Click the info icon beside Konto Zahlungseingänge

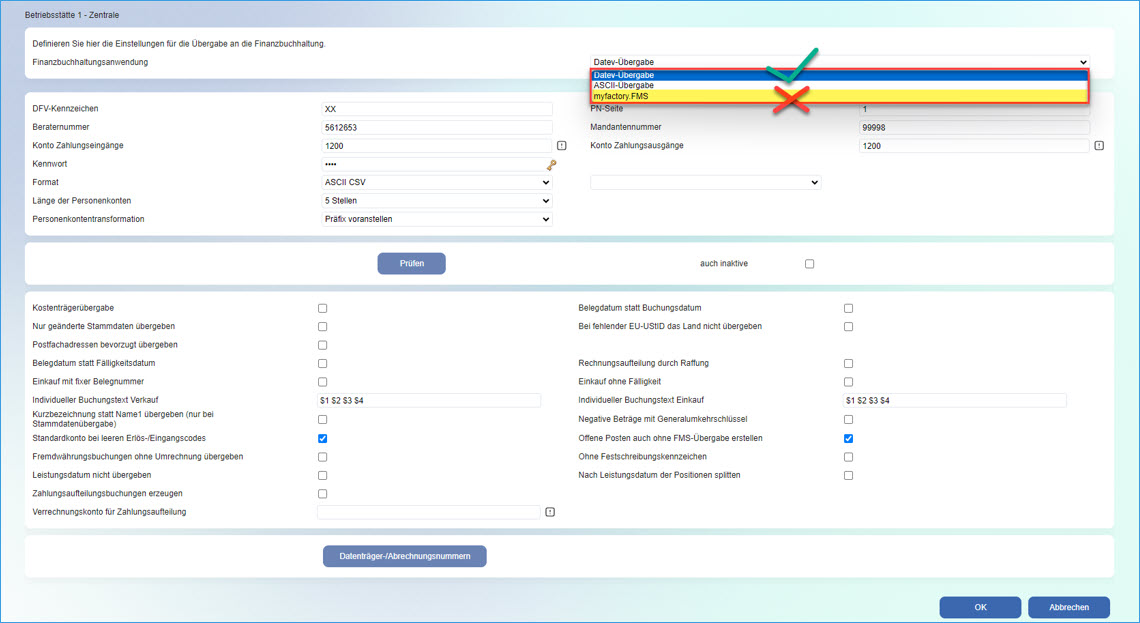pos(560,146)
